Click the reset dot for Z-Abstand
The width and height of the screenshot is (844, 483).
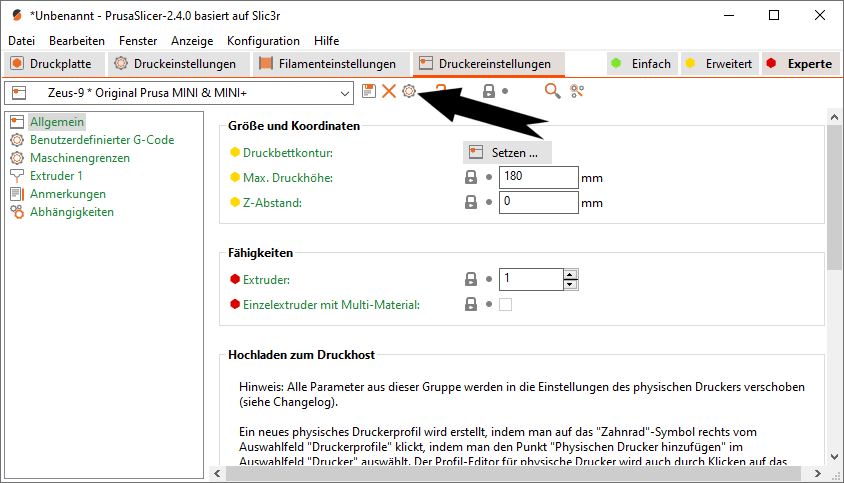pyautogui.click(x=489, y=202)
